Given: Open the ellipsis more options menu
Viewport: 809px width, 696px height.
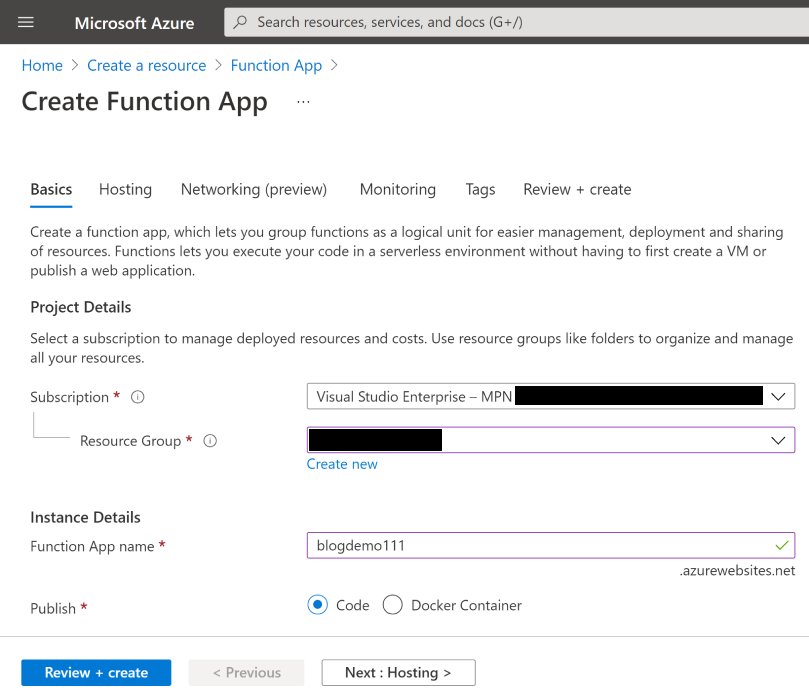Looking at the screenshot, I should (303, 102).
